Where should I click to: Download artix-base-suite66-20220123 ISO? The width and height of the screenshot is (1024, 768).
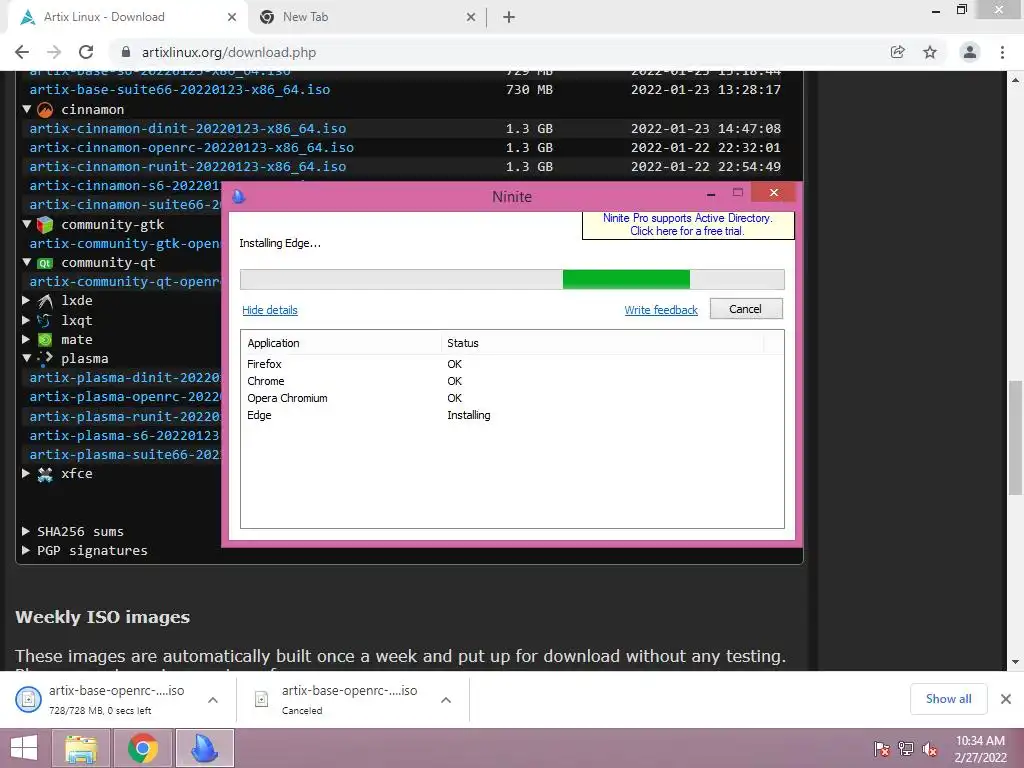(180, 89)
